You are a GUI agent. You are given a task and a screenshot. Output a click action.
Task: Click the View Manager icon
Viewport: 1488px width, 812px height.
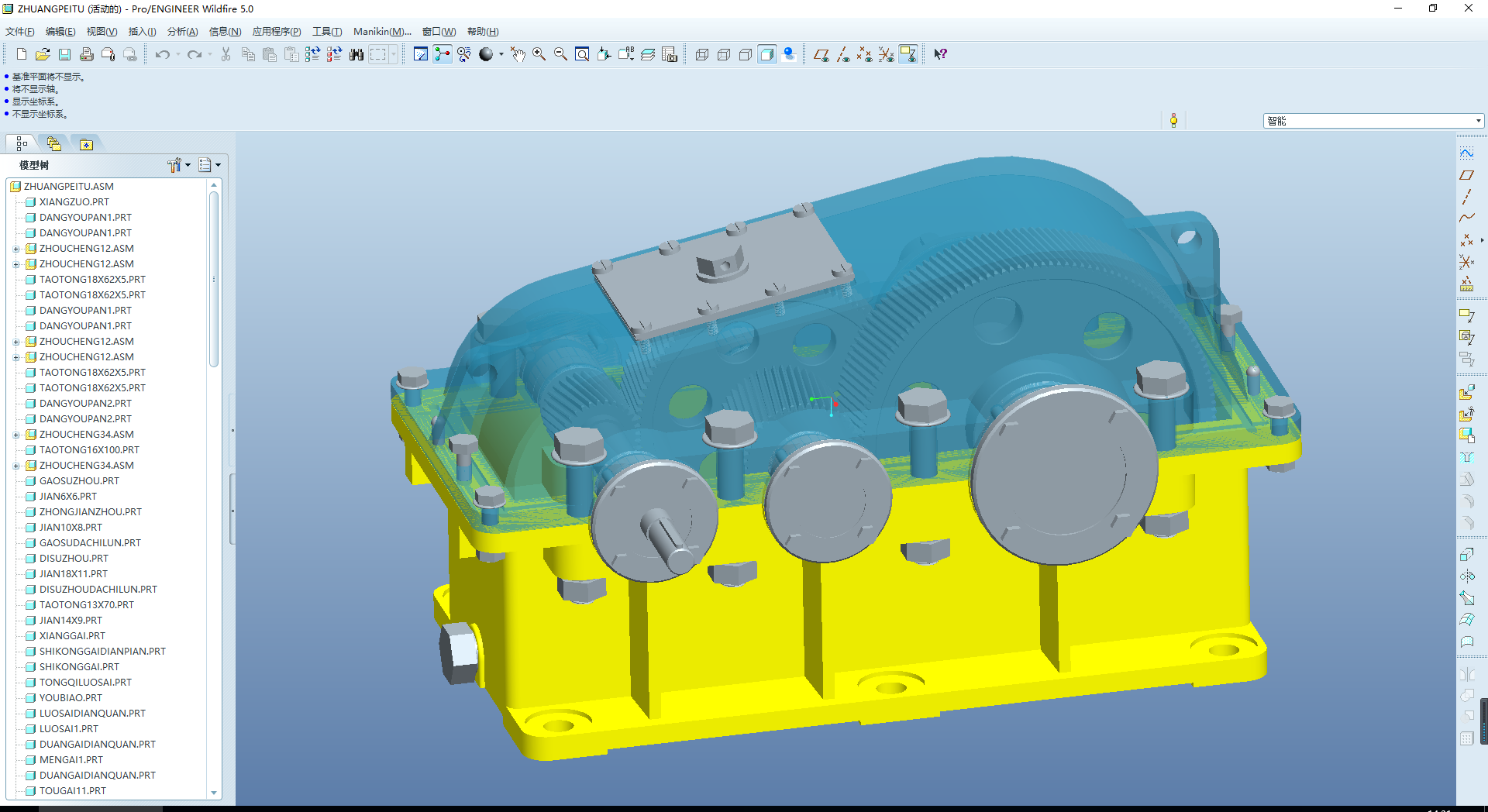[670, 54]
